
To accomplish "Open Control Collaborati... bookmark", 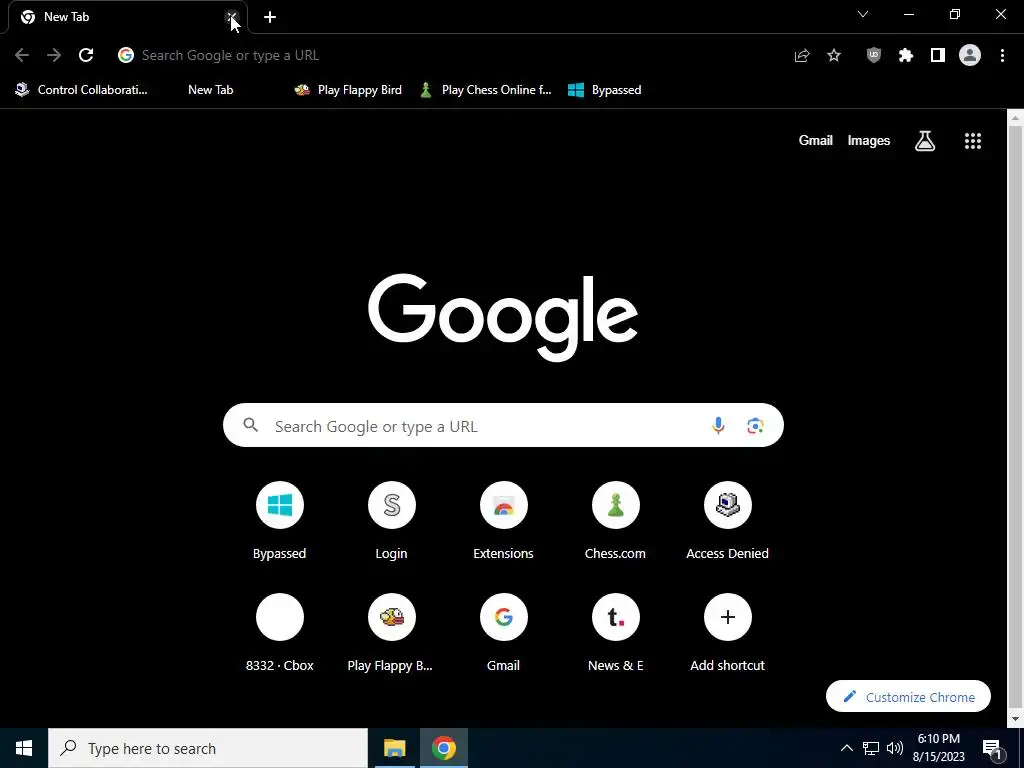I will 82,90.
